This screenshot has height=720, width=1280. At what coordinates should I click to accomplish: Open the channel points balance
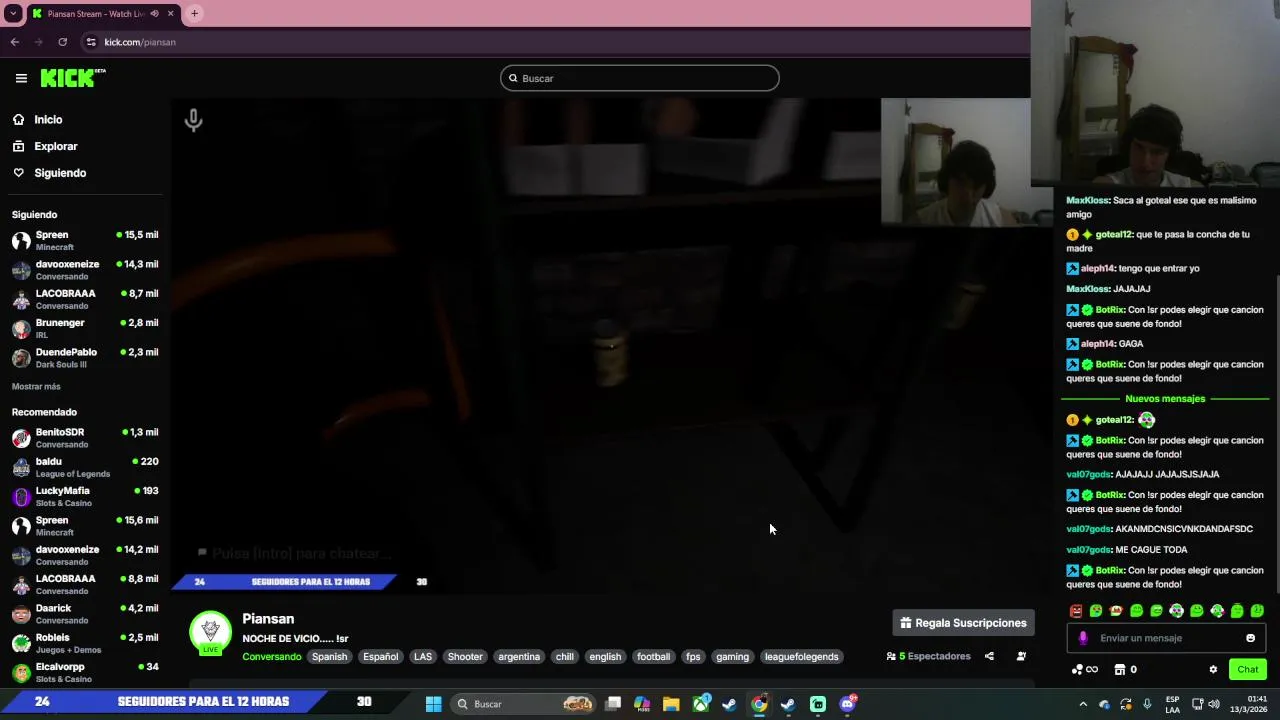coord(1084,670)
